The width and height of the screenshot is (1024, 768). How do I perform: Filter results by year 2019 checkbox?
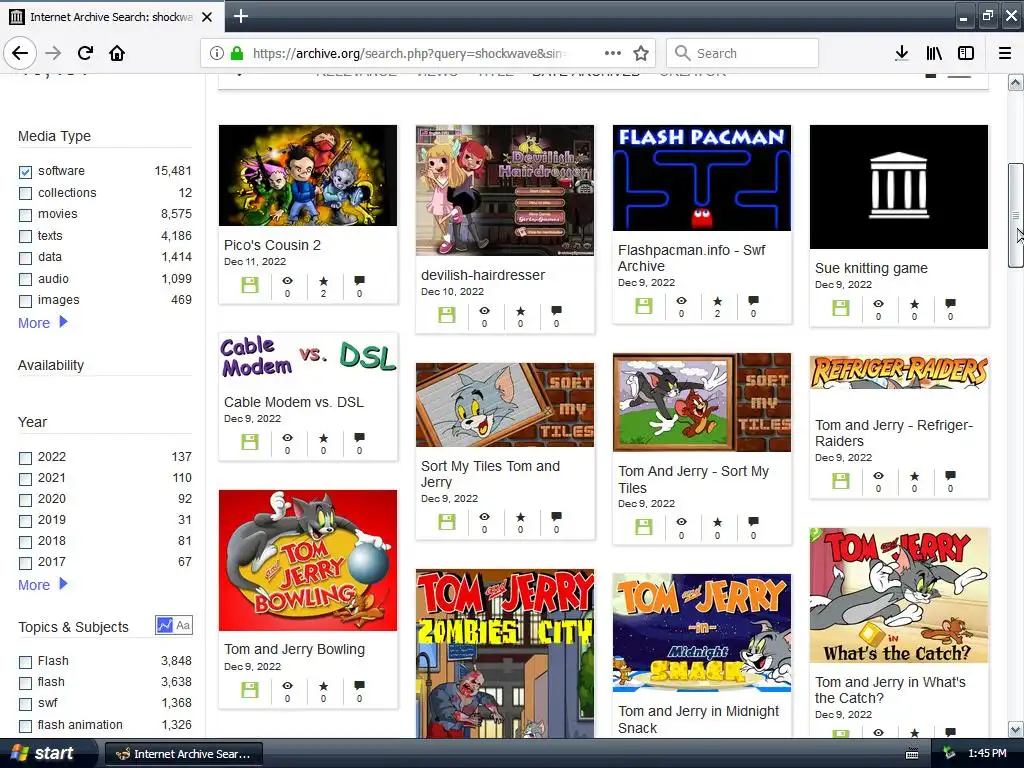[25, 521]
